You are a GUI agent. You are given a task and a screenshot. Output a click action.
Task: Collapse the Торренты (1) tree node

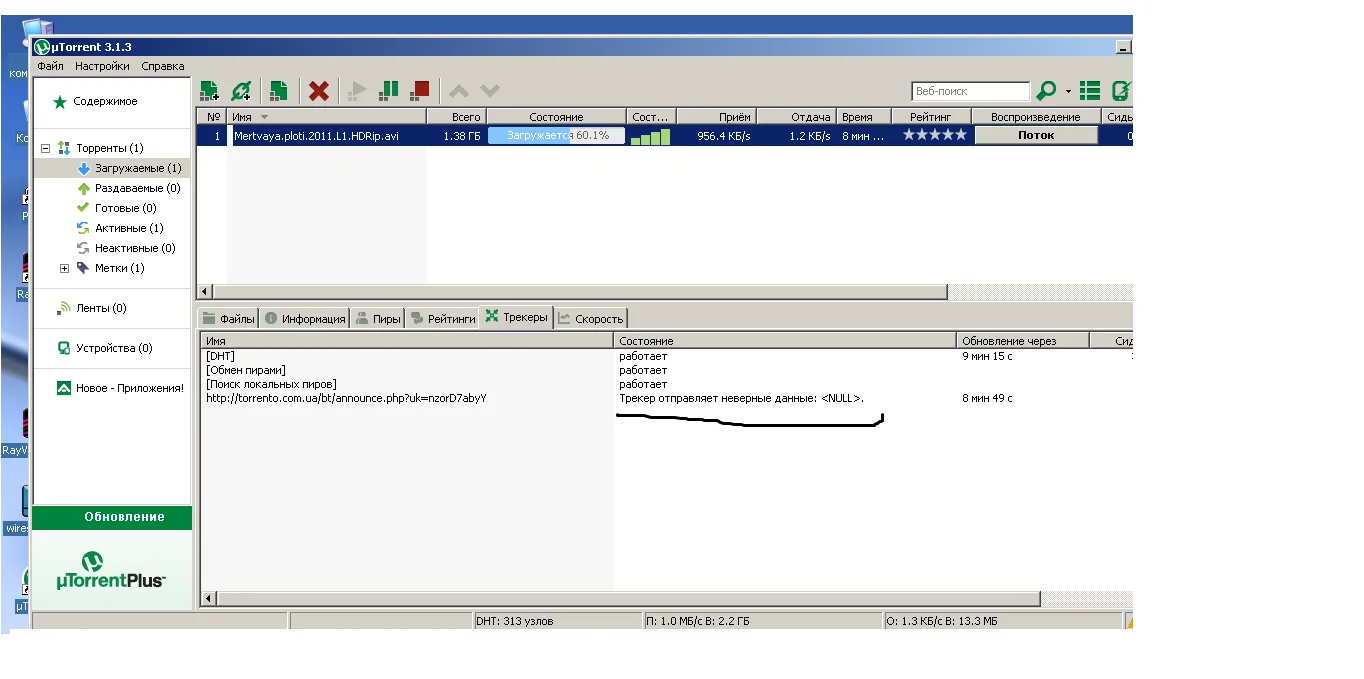[45, 148]
